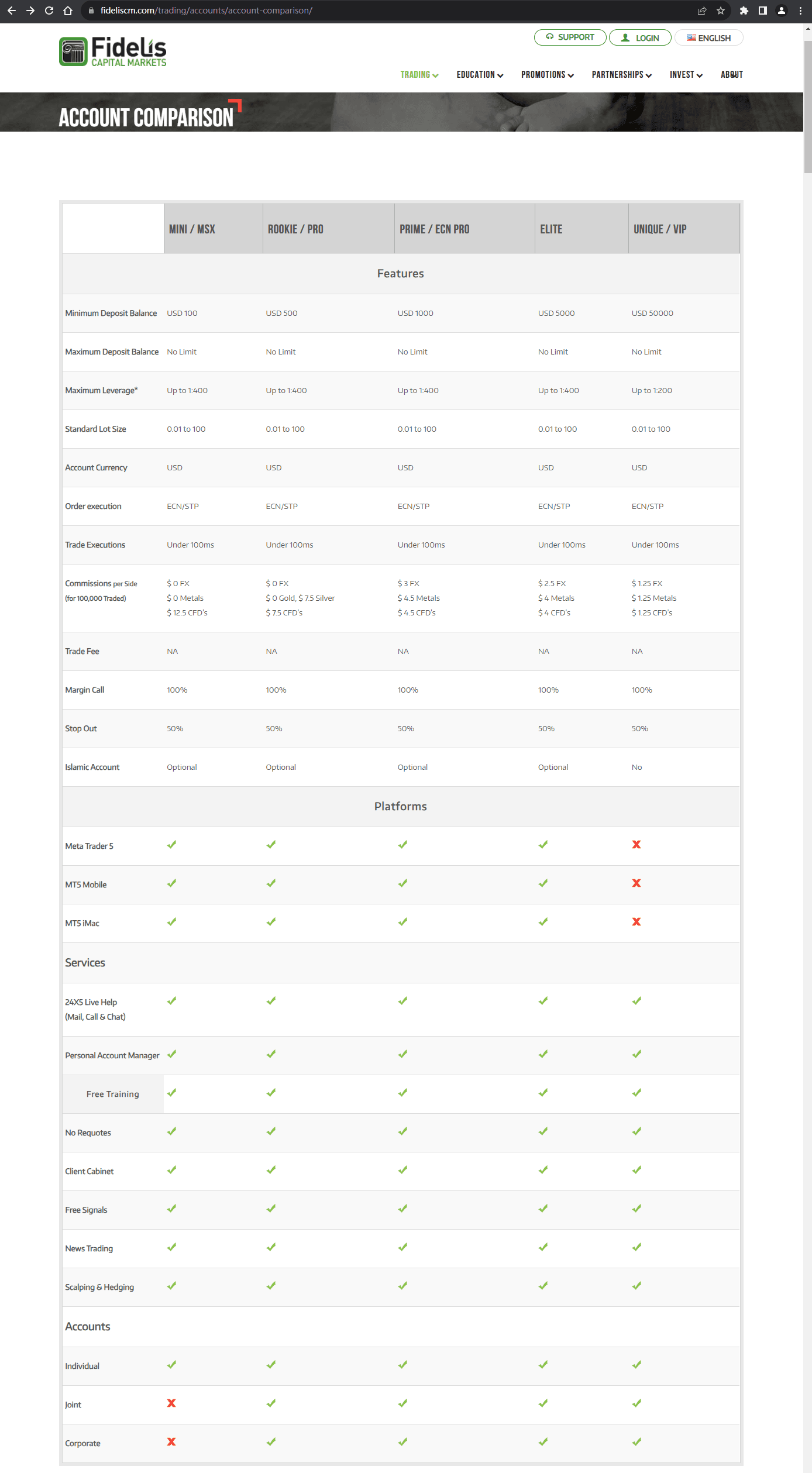The width and height of the screenshot is (812, 1473).
Task: Expand the Invest dropdown menu
Action: 686,75
